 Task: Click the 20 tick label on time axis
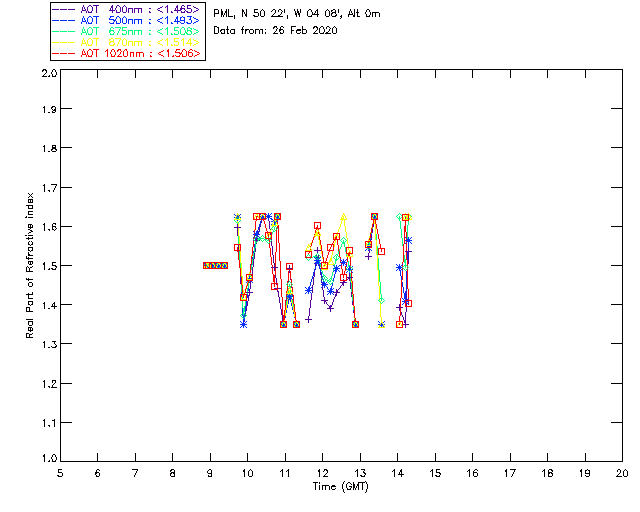coord(622,473)
